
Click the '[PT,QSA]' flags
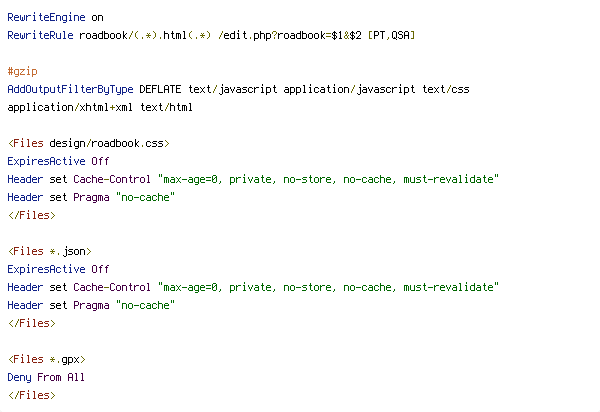(x=391, y=36)
